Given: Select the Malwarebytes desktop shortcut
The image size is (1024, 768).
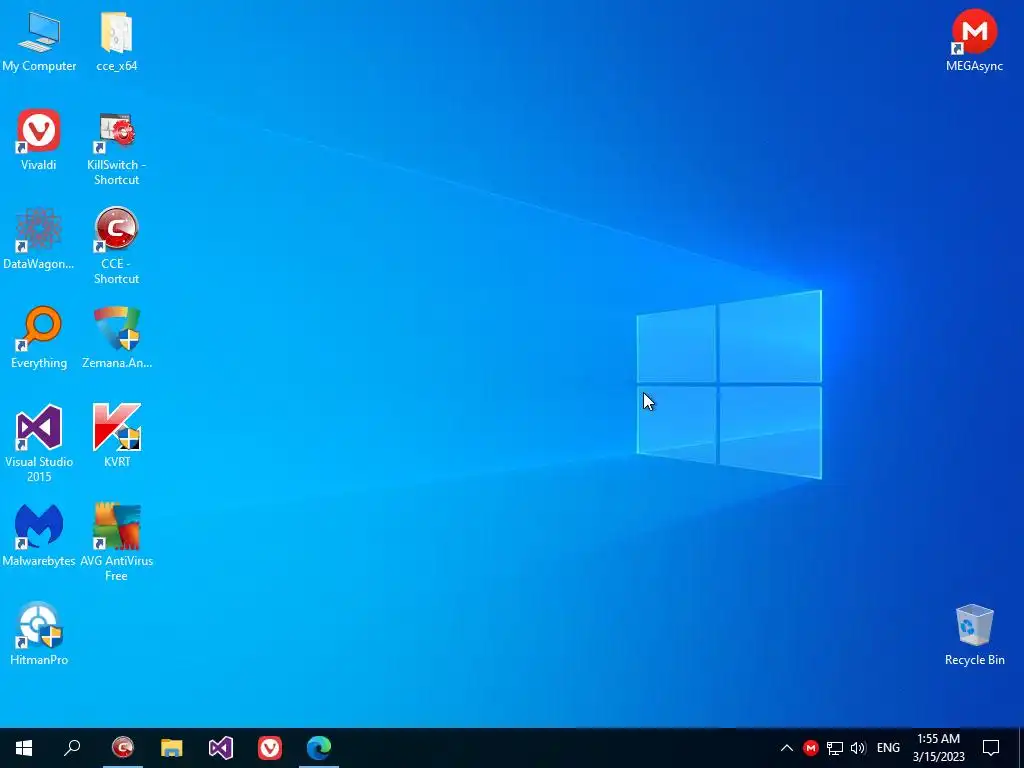Looking at the screenshot, I should 39,536.
